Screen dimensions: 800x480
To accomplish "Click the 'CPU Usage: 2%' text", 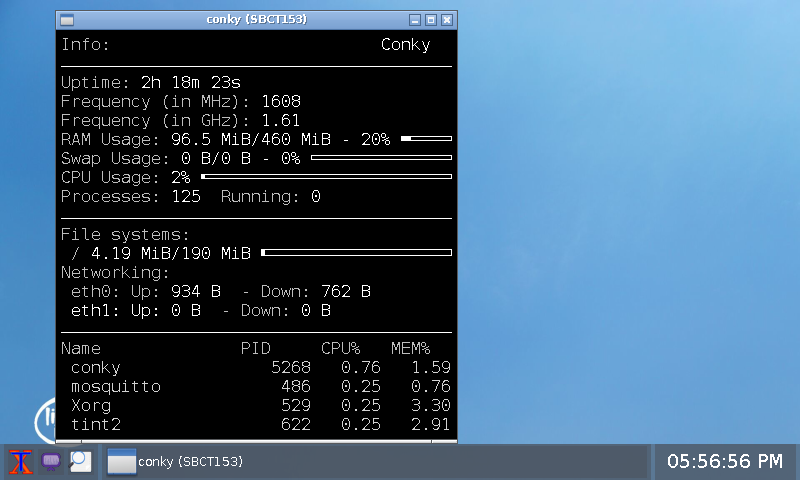I will 126,178.
